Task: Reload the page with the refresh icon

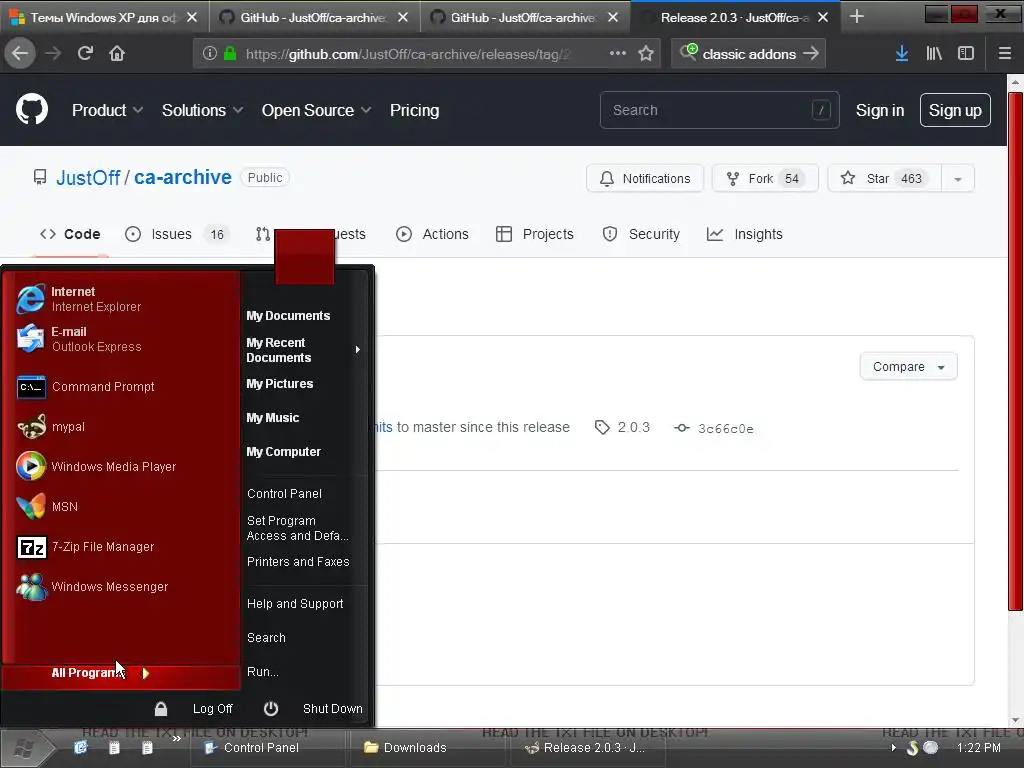Action: coord(85,53)
